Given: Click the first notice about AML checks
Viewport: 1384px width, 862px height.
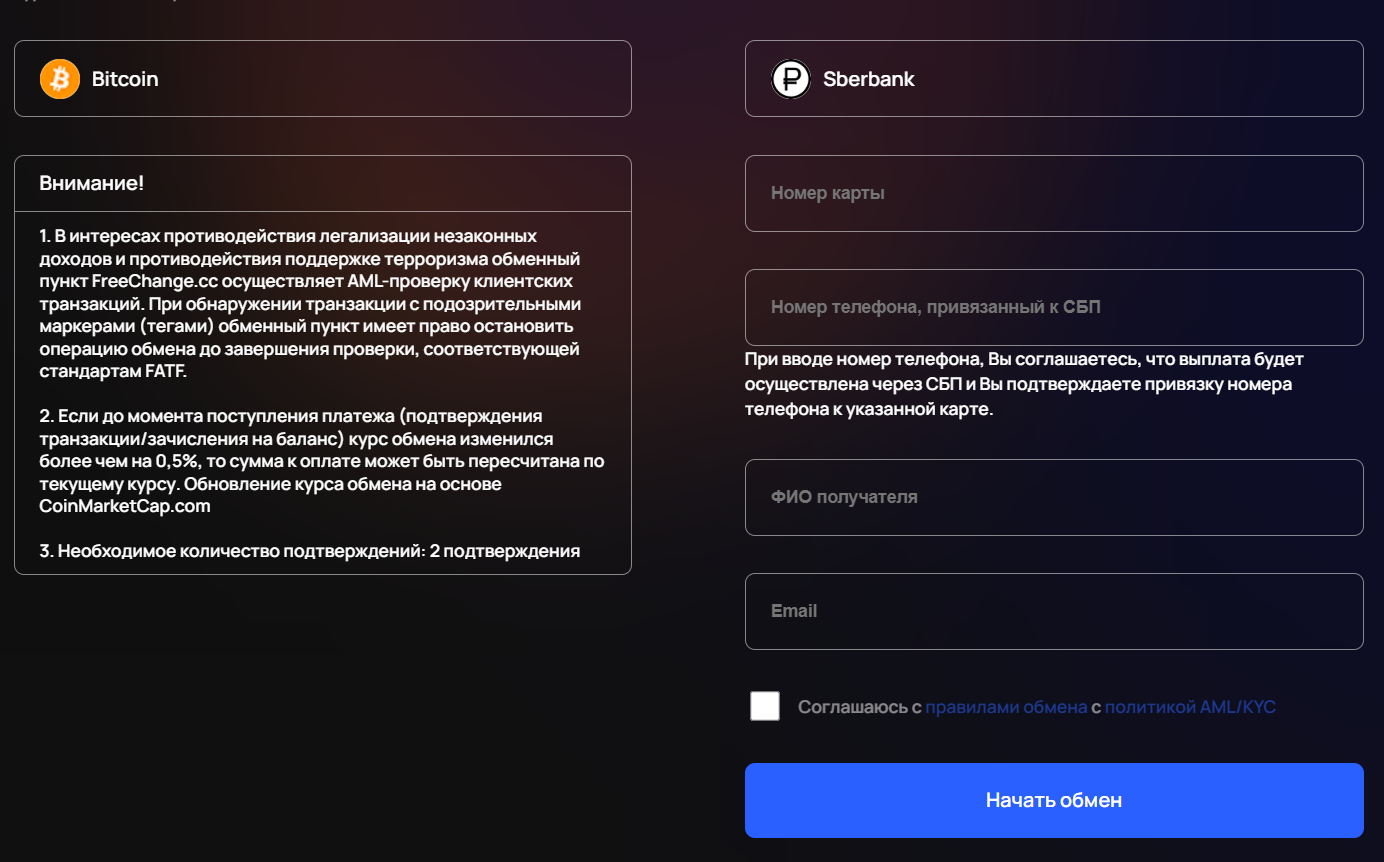Looking at the screenshot, I should point(310,304).
